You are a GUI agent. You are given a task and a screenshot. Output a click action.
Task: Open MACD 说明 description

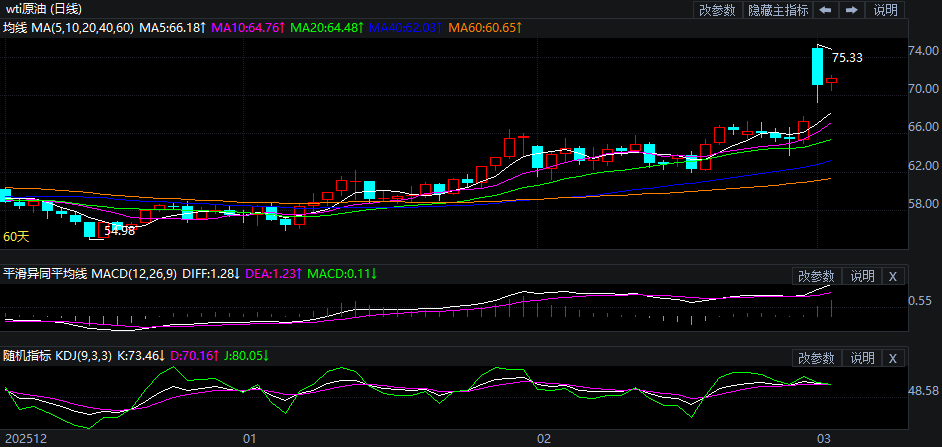pos(862,275)
